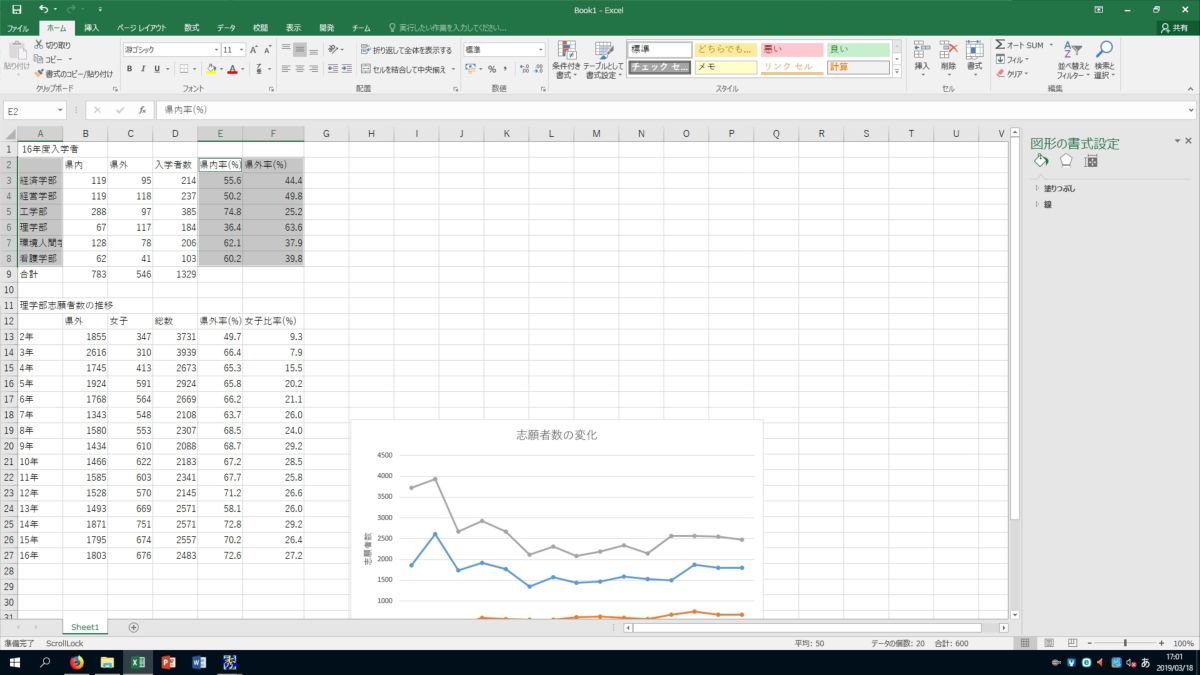Click the orientation (text angle) icon

[334, 49]
